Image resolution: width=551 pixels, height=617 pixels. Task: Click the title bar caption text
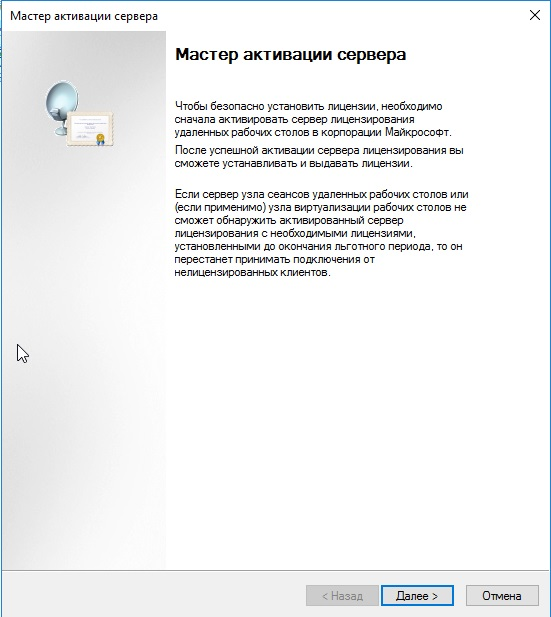(84, 16)
